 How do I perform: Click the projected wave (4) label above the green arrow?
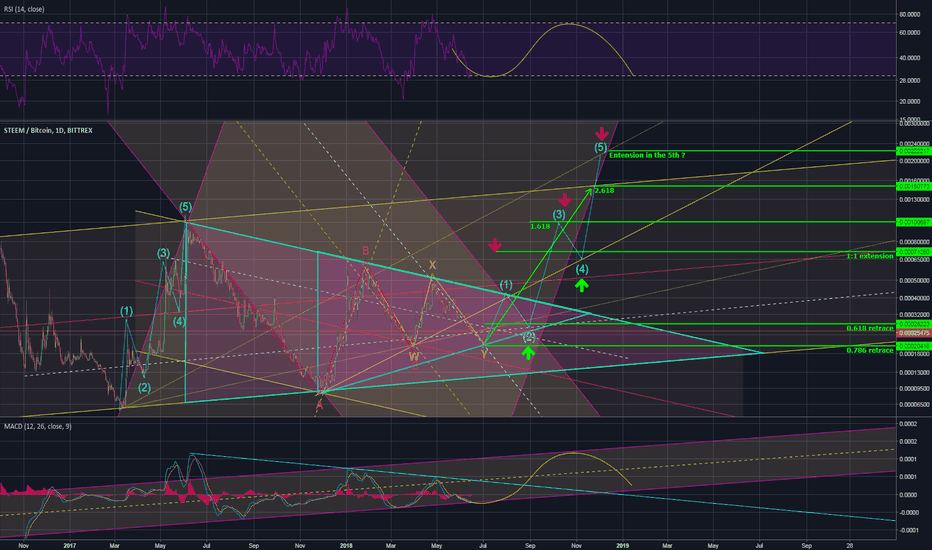582,269
